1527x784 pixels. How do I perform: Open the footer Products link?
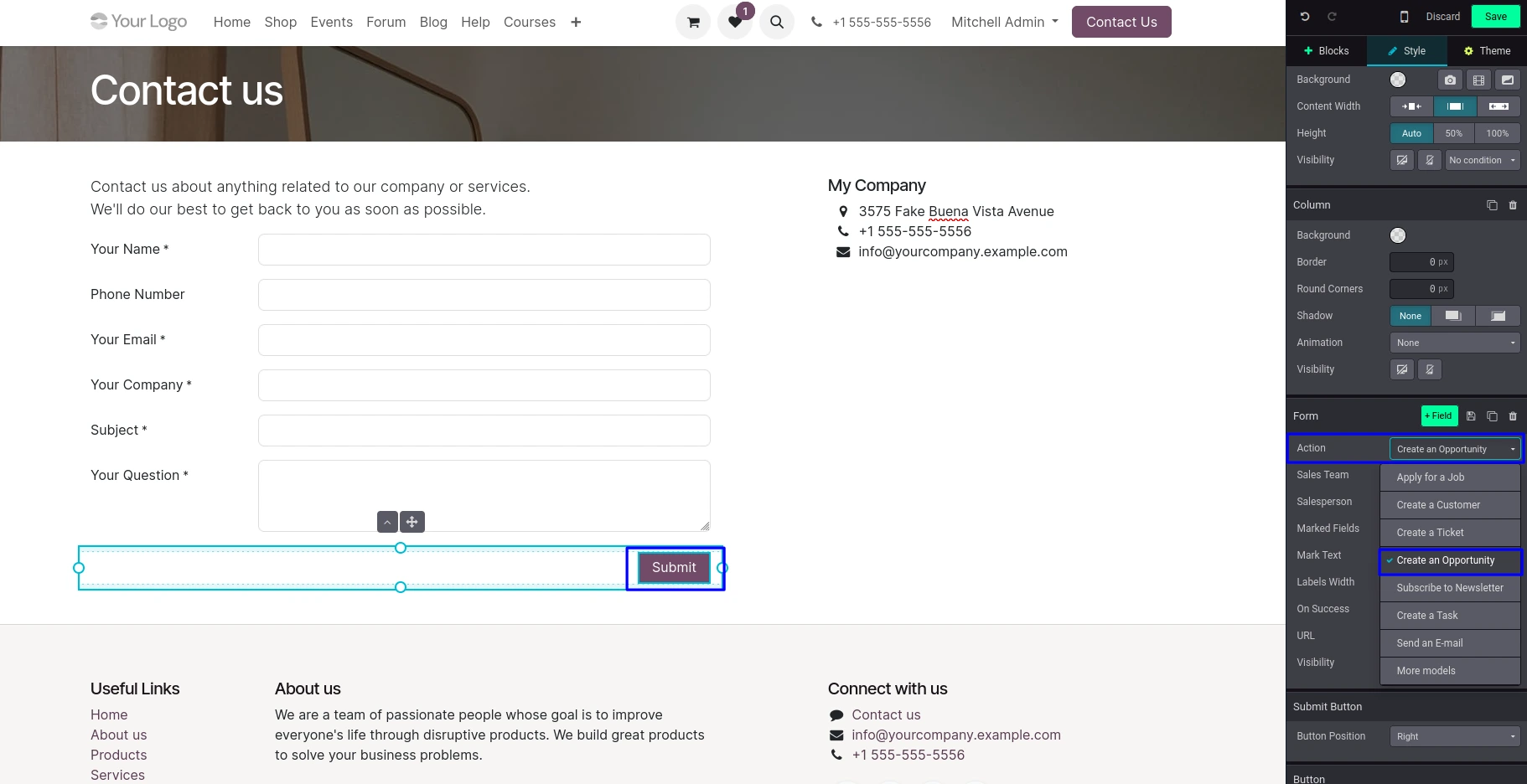pyautogui.click(x=118, y=755)
